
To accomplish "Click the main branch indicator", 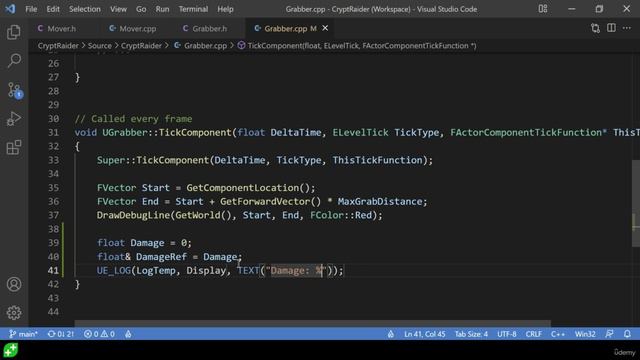I will click(23, 334).
